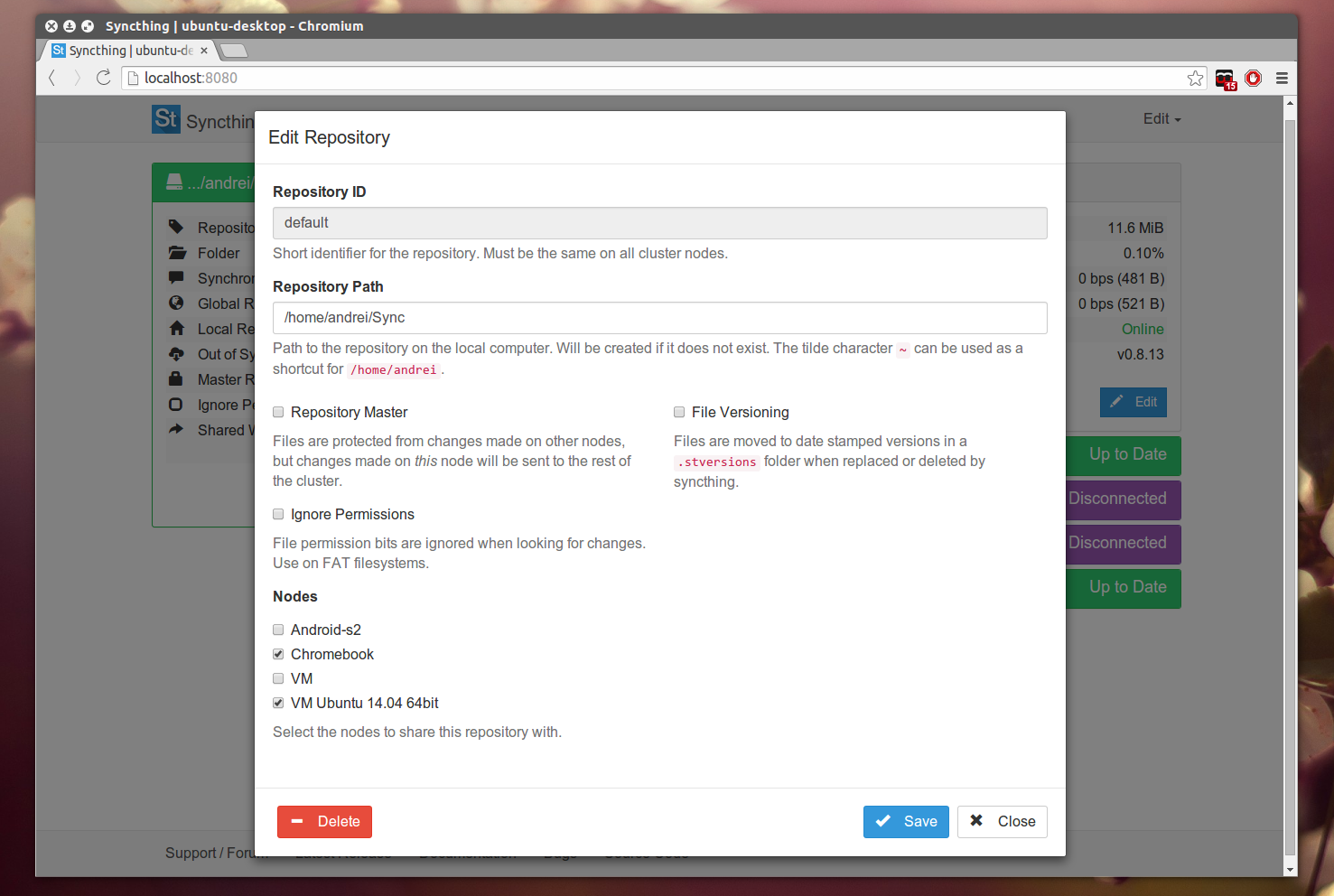Click the first purple Disconnected node

1124,499
